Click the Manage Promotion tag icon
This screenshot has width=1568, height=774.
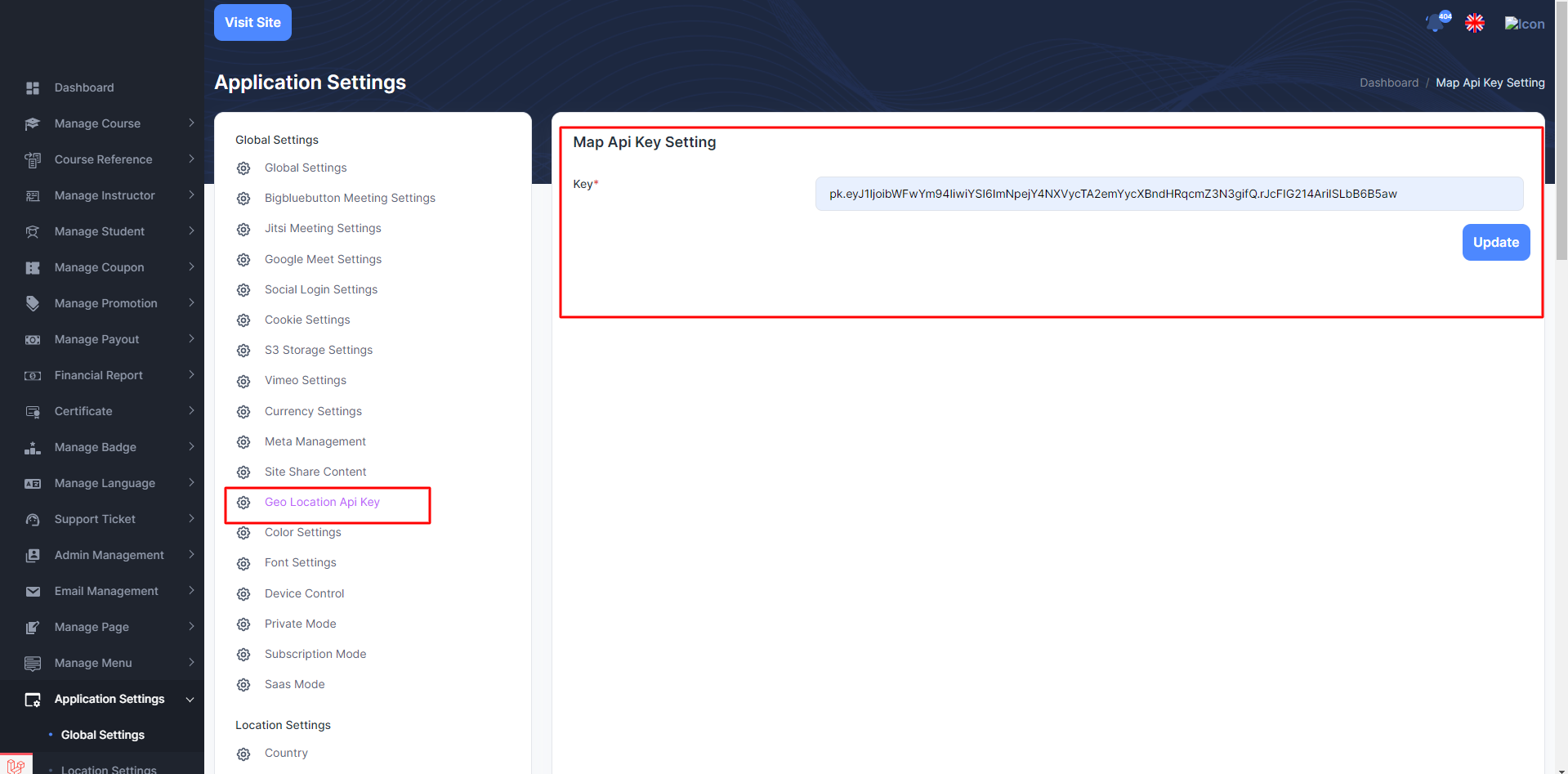33,303
